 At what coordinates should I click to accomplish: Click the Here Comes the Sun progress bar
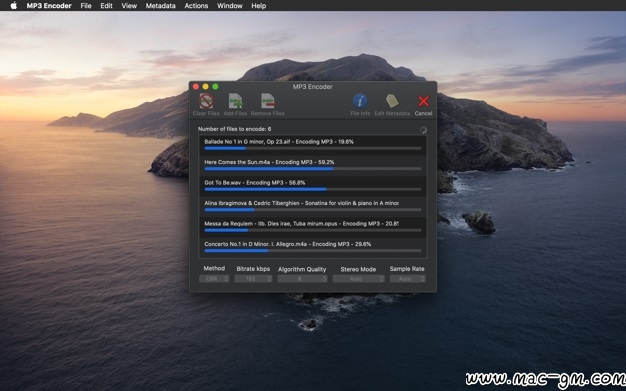(x=313, y=169)
